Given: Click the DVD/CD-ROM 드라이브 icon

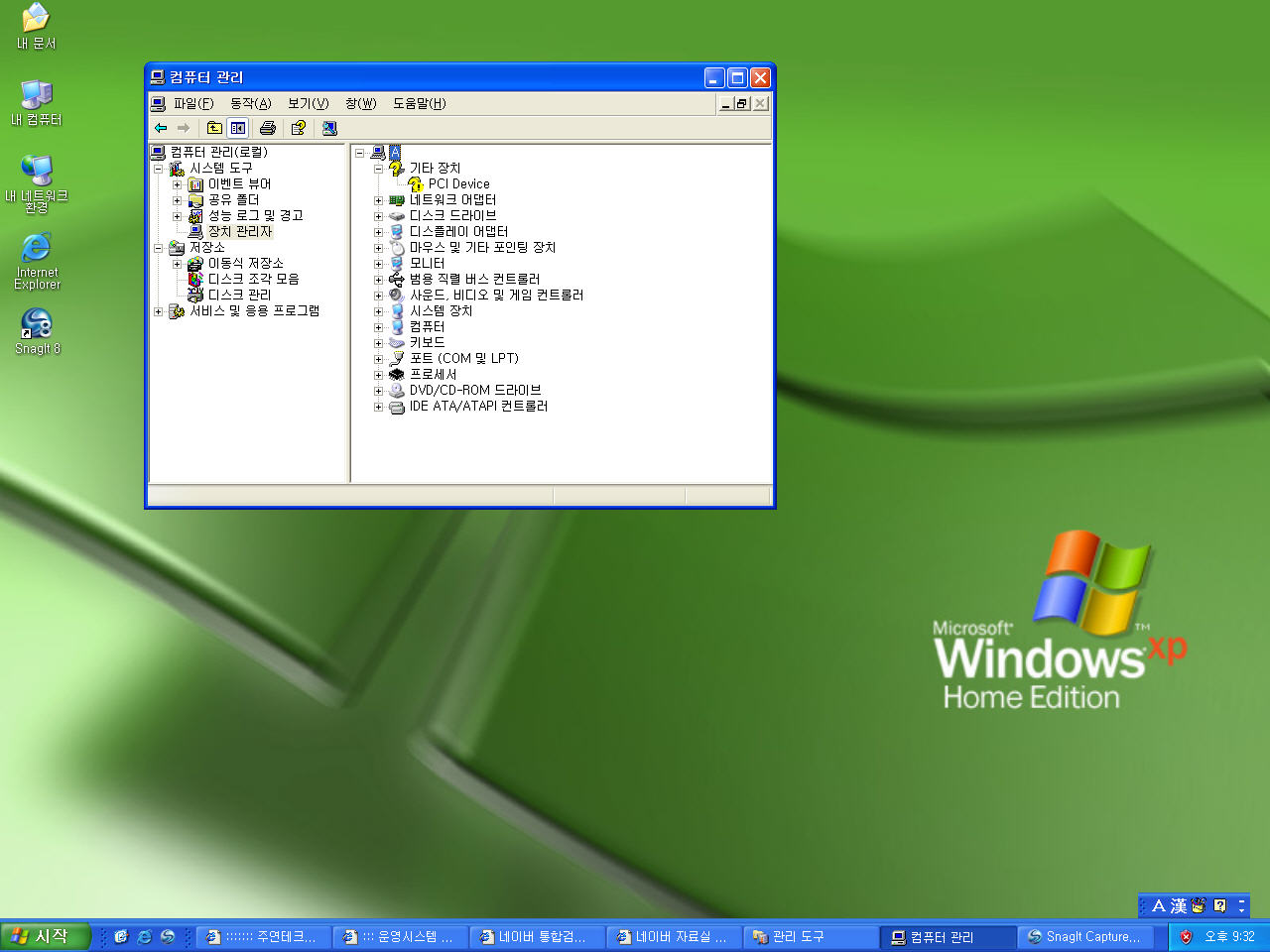Looking at the screenshot, I should coord(397,390).
